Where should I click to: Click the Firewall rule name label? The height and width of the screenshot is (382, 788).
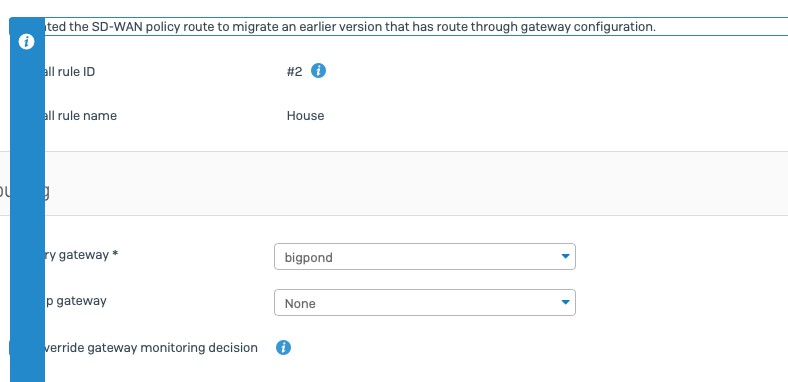click(x=80, y=116)
